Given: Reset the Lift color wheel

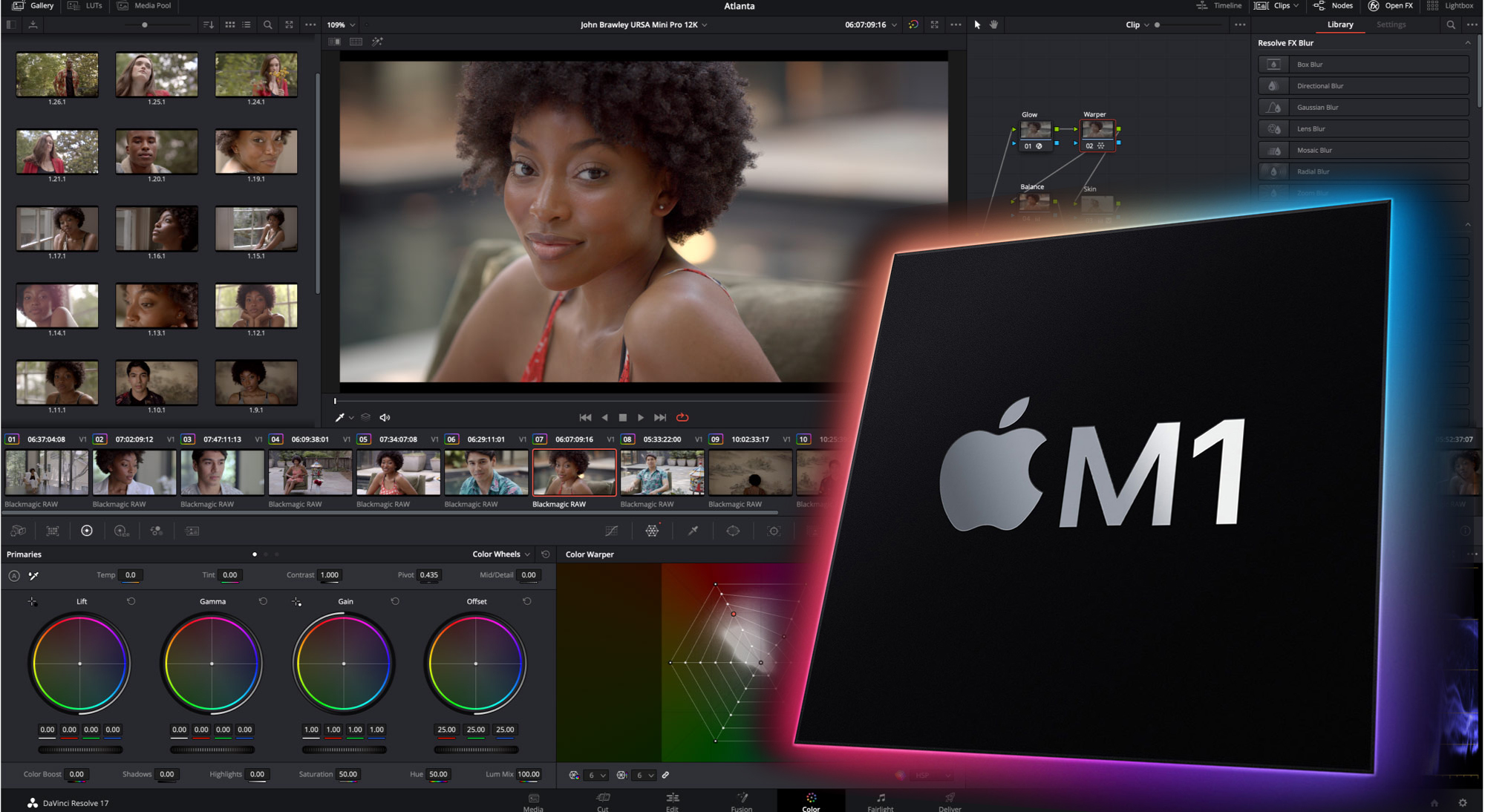Looking at the screenshot, I should pos(131,601).
